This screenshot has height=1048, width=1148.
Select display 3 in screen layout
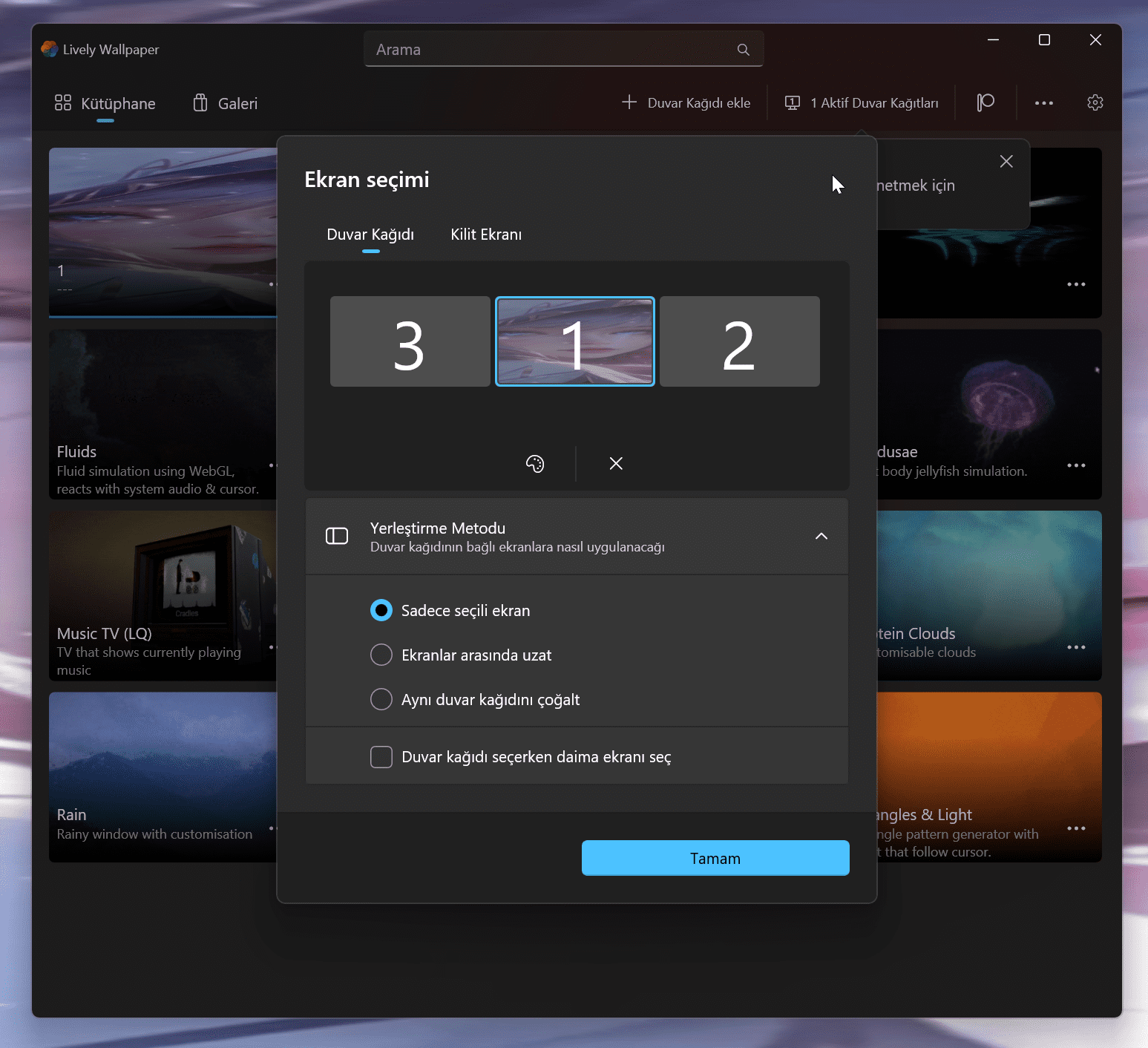[410, 341]
